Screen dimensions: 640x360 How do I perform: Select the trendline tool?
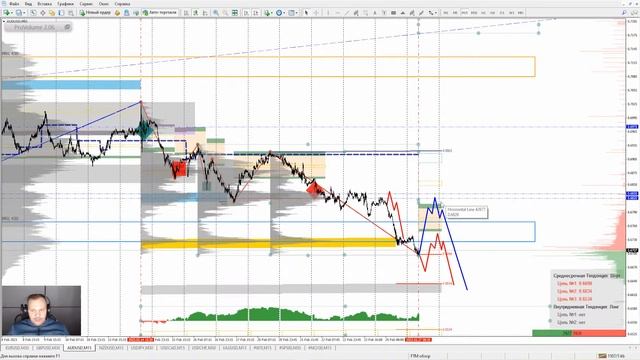pyautogui.click(x=347, y=13)
